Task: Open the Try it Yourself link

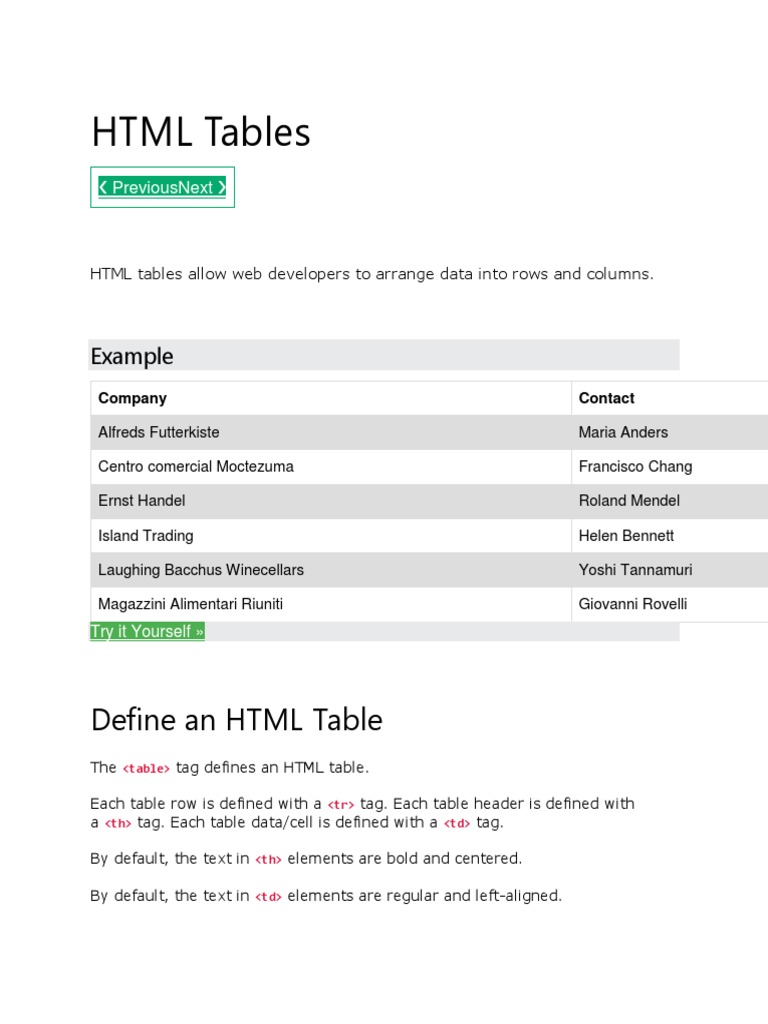Action: [147, 631]
